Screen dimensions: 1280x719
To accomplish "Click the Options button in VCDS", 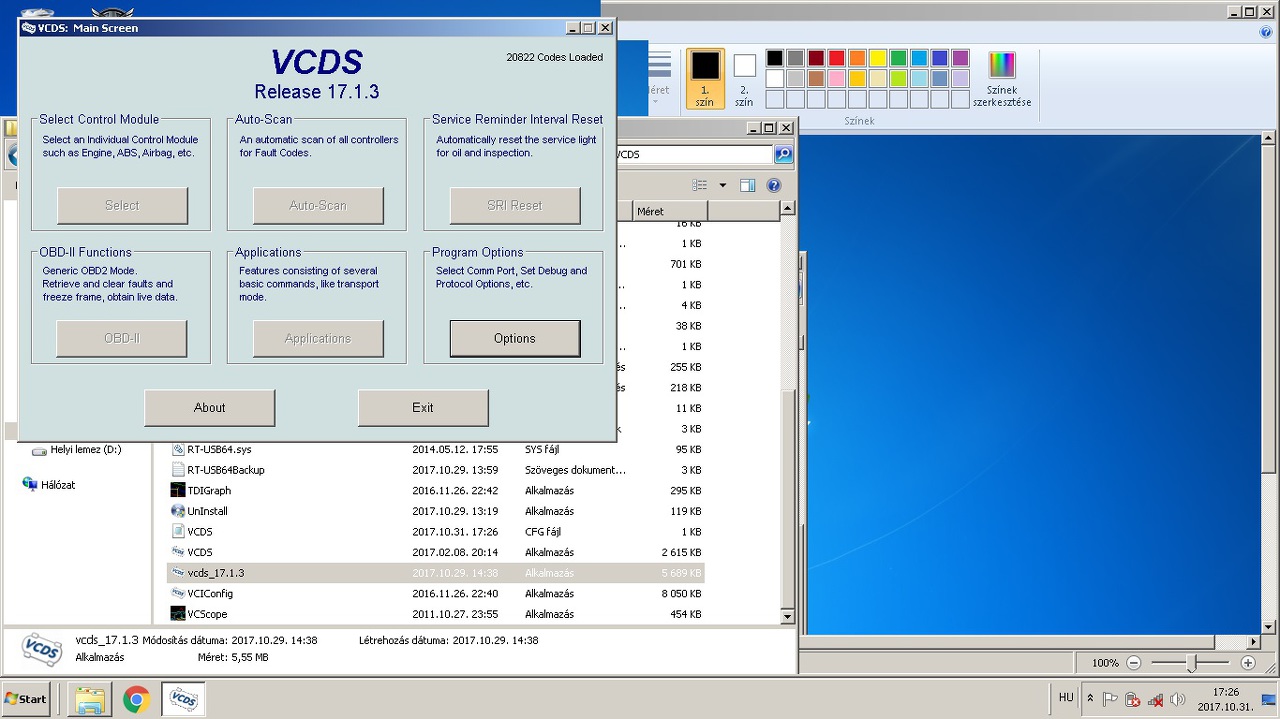I will point(515,338).
